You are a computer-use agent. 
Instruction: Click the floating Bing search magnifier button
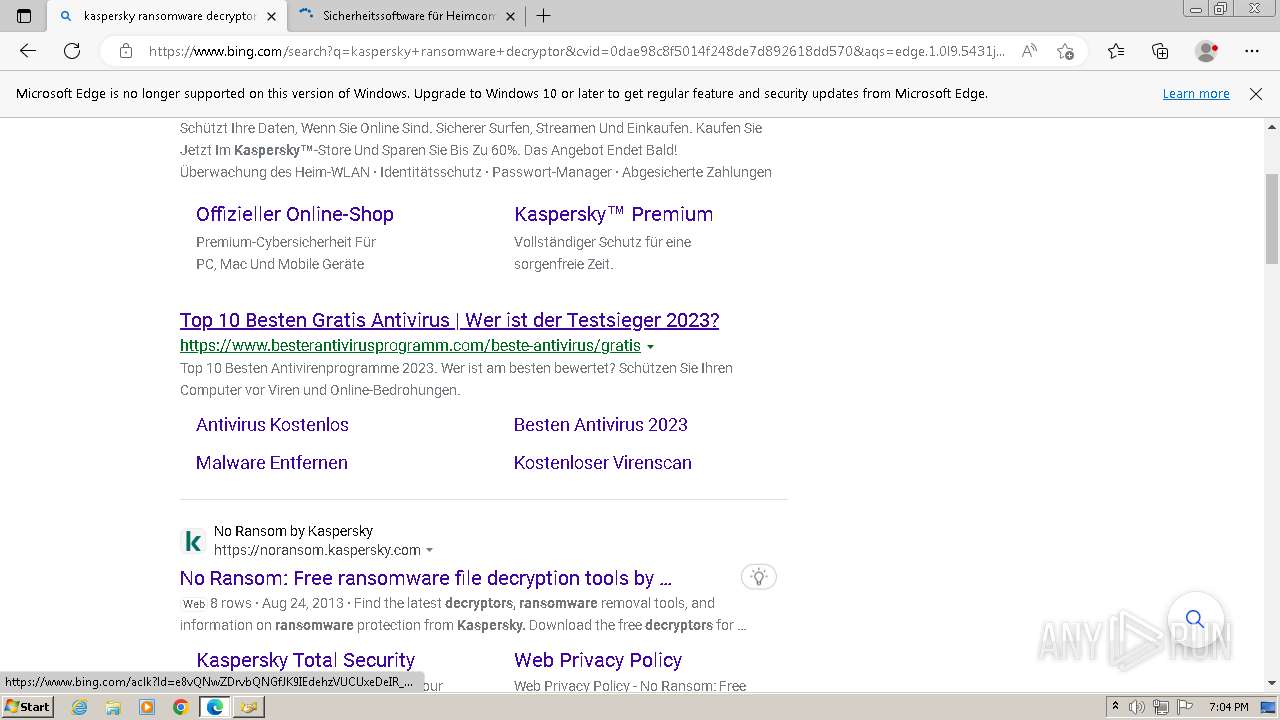pos(1195,619)
